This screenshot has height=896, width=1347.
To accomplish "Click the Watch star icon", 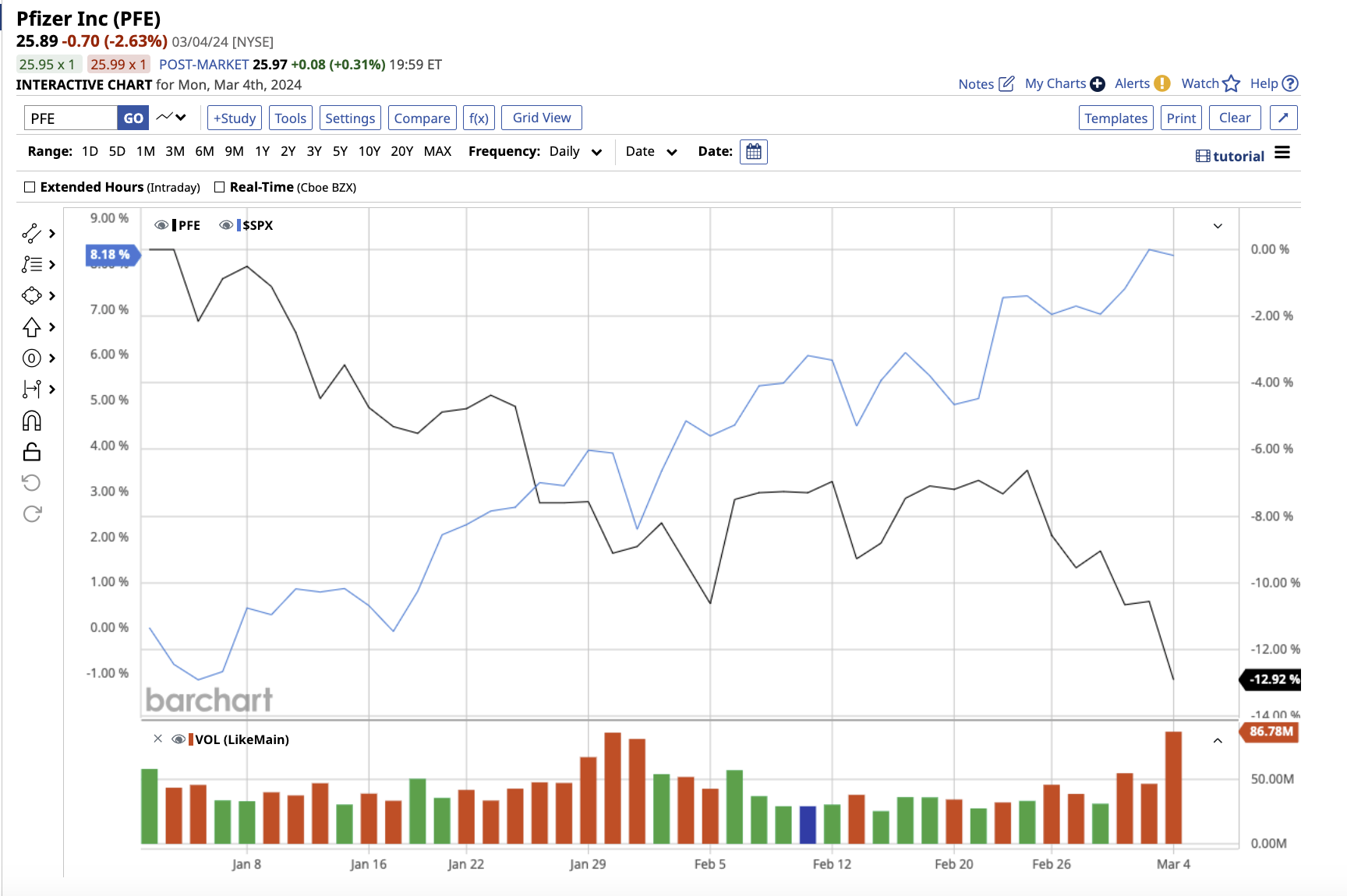I will coord(1231,83).
